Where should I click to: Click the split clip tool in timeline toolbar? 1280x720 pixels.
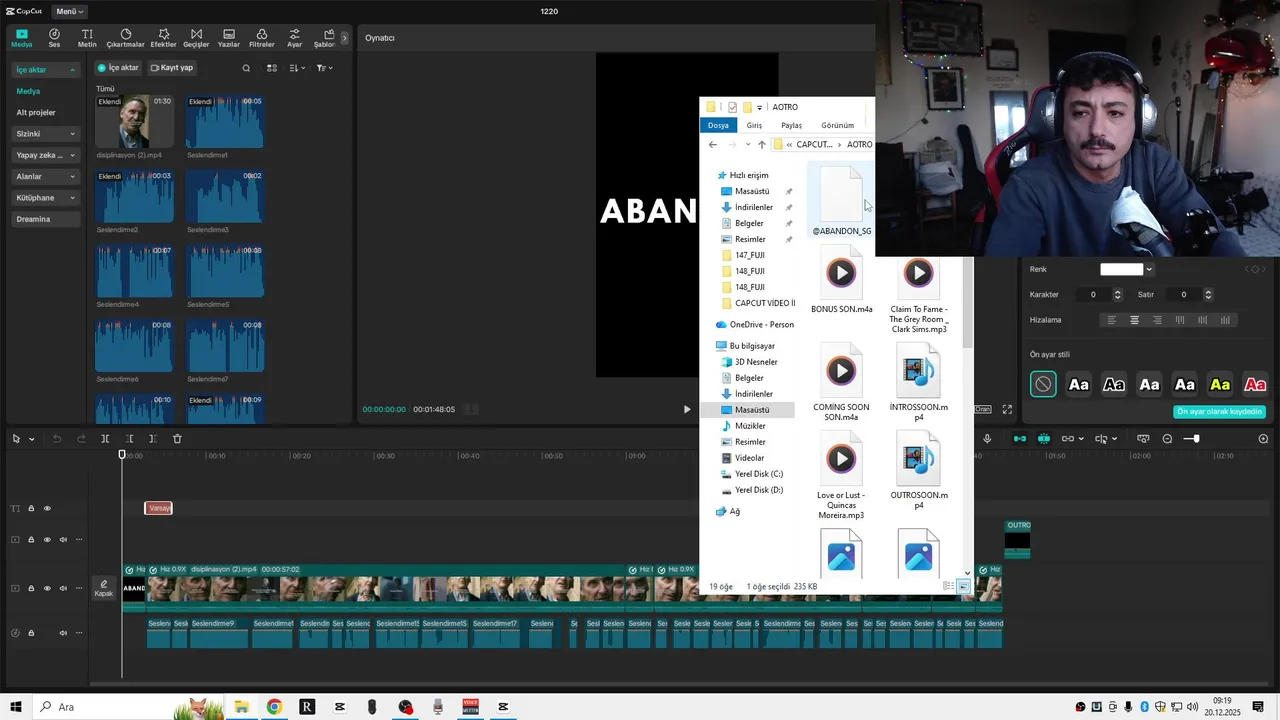(x=105, y=439)
